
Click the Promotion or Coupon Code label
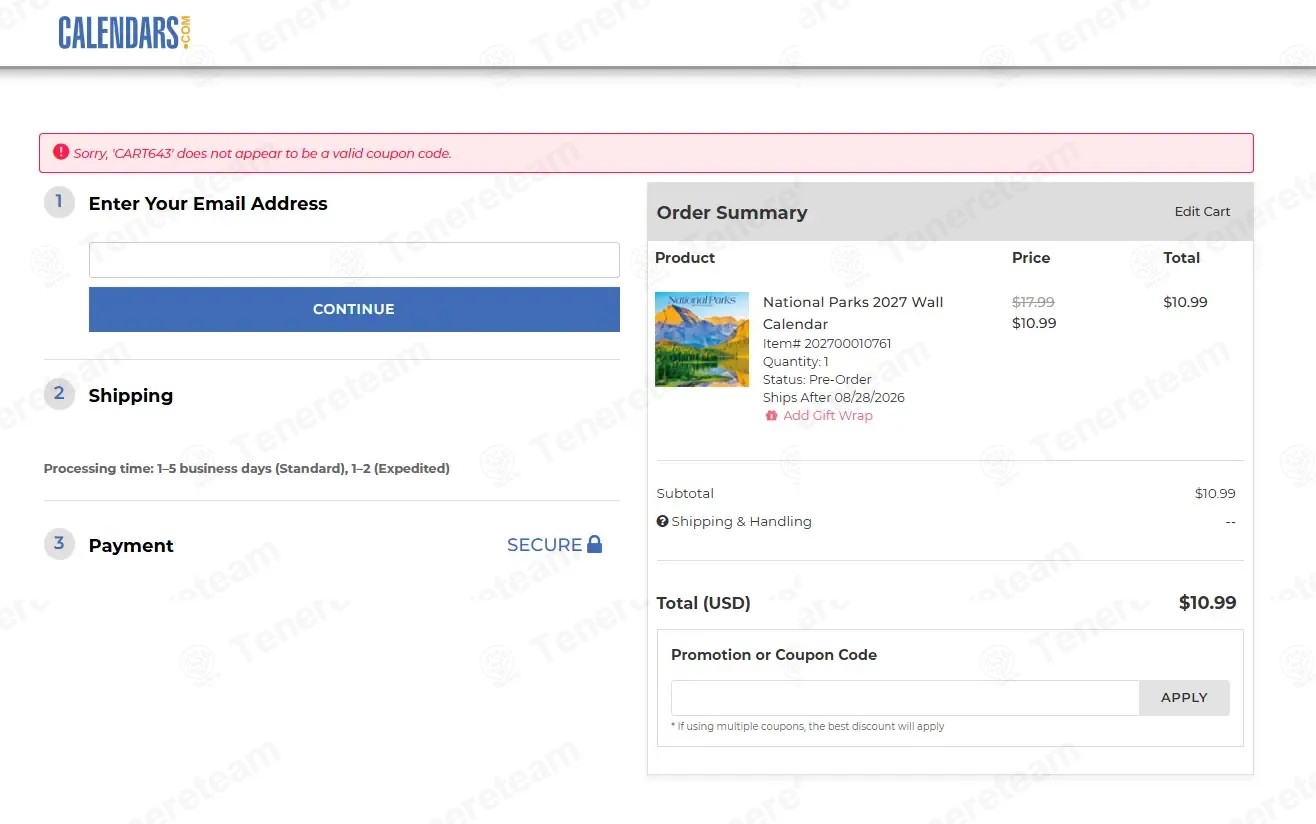coord(774,655)
